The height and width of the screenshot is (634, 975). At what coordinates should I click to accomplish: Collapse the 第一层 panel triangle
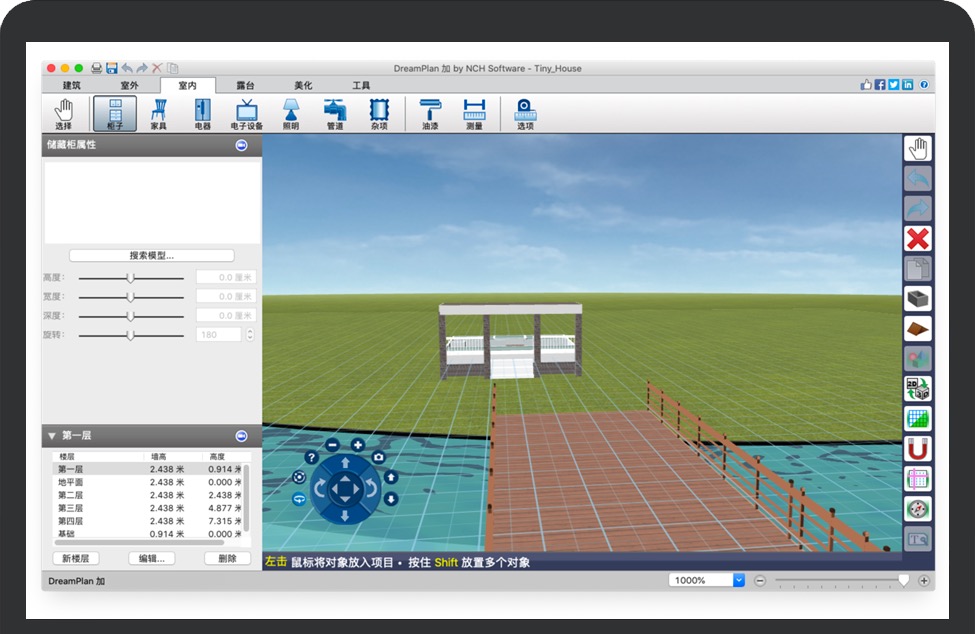[51, 436]
